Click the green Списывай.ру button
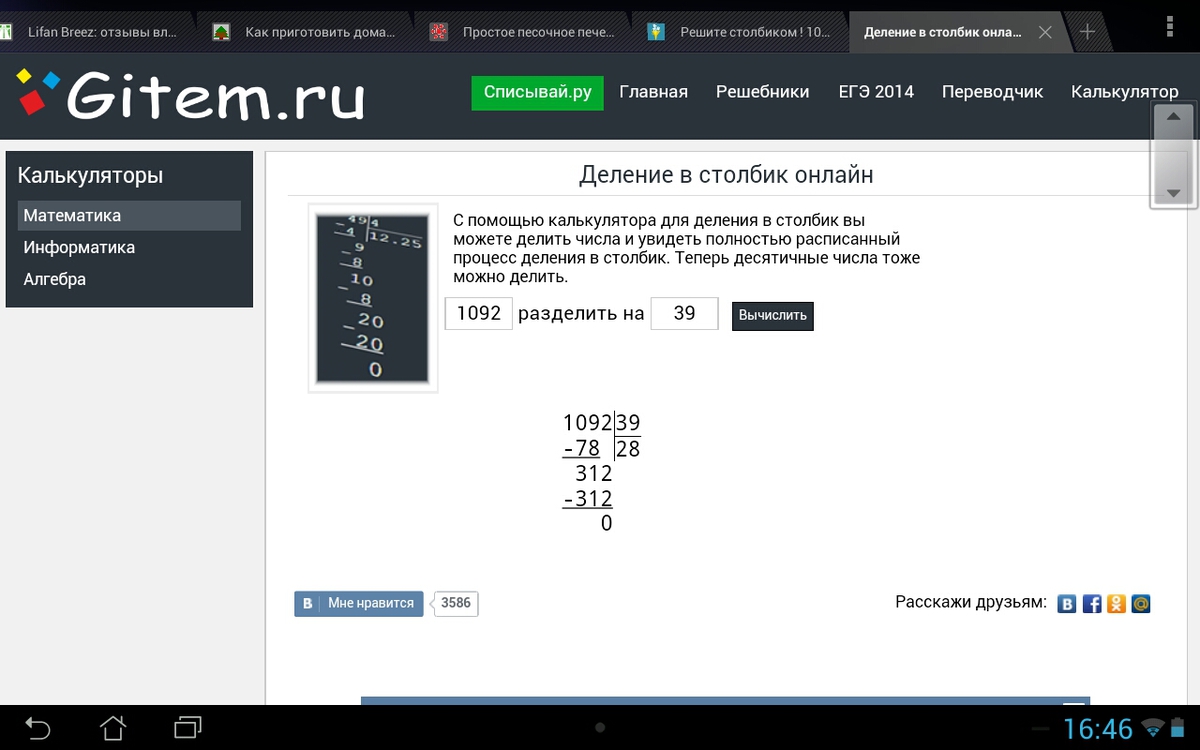This screenshot has height=750, width=1200. [537, 92]
